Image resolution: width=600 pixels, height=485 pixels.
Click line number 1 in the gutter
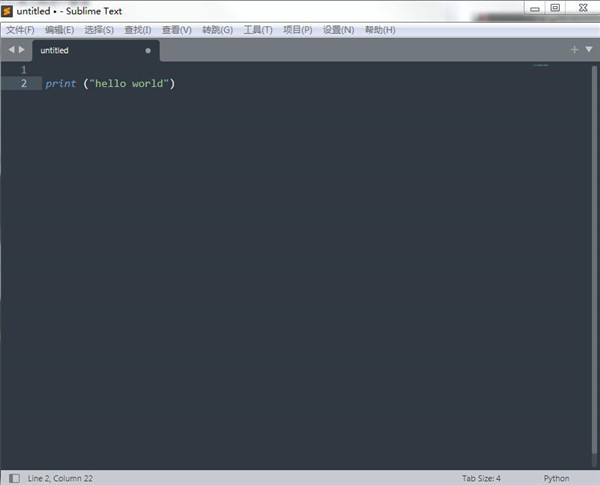pos(24,69)
